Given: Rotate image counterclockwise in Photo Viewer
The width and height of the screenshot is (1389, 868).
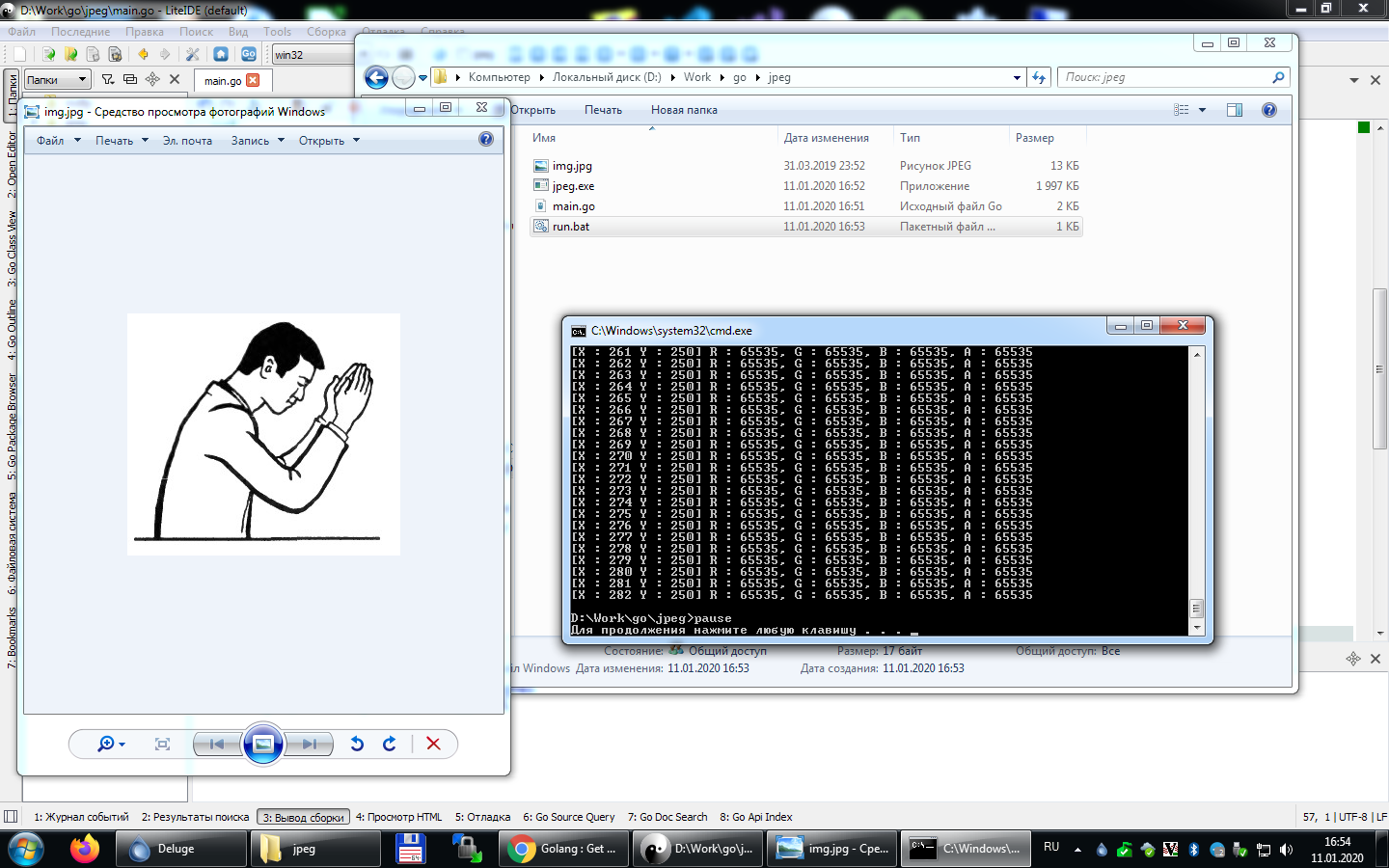Looking at the screenshot, I should coord(357,744).
